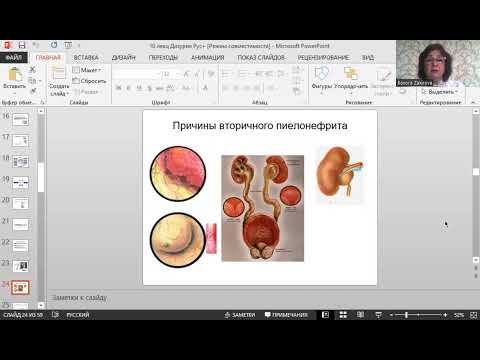The height and width of the screenshot is (360, 480).
Task: Switch to the Дизайн (Design) tab
Action: click(124, 57)
